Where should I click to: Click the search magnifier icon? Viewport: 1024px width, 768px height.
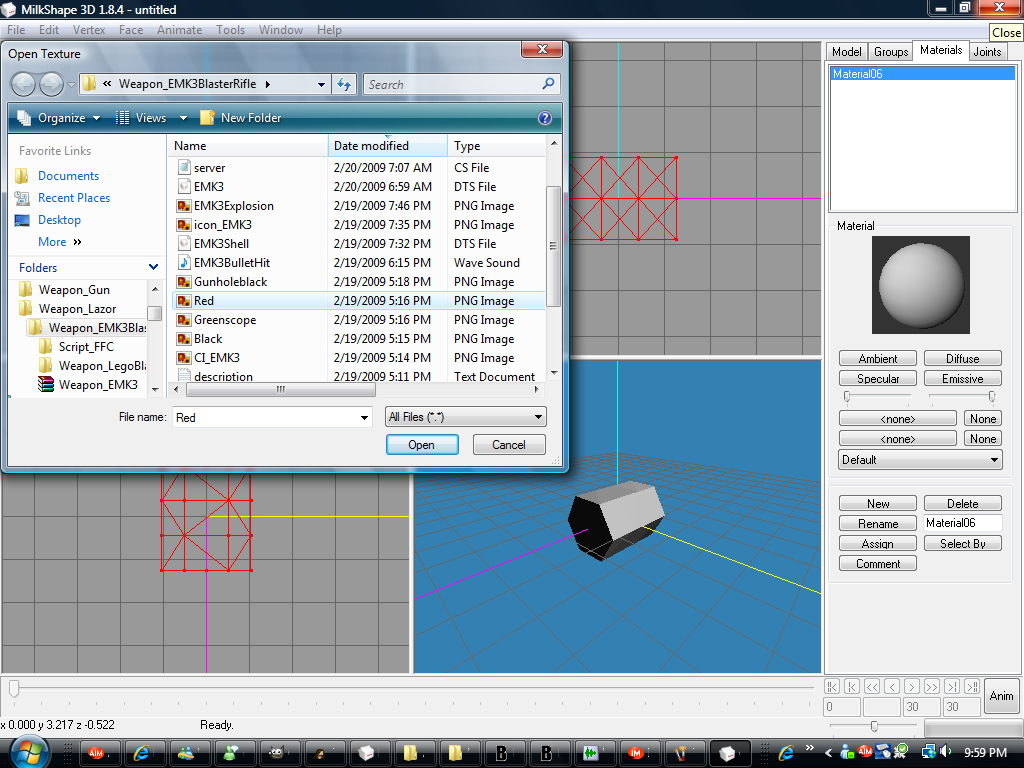[x=549, y=84]
